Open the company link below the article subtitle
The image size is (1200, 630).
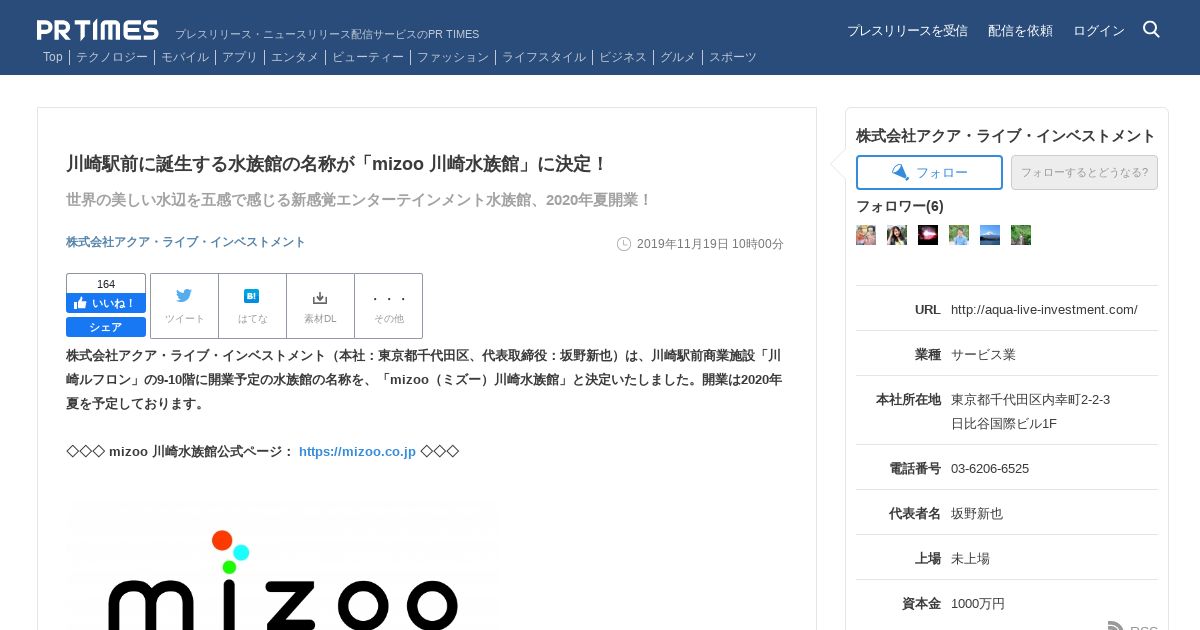(x=186, y=242)
